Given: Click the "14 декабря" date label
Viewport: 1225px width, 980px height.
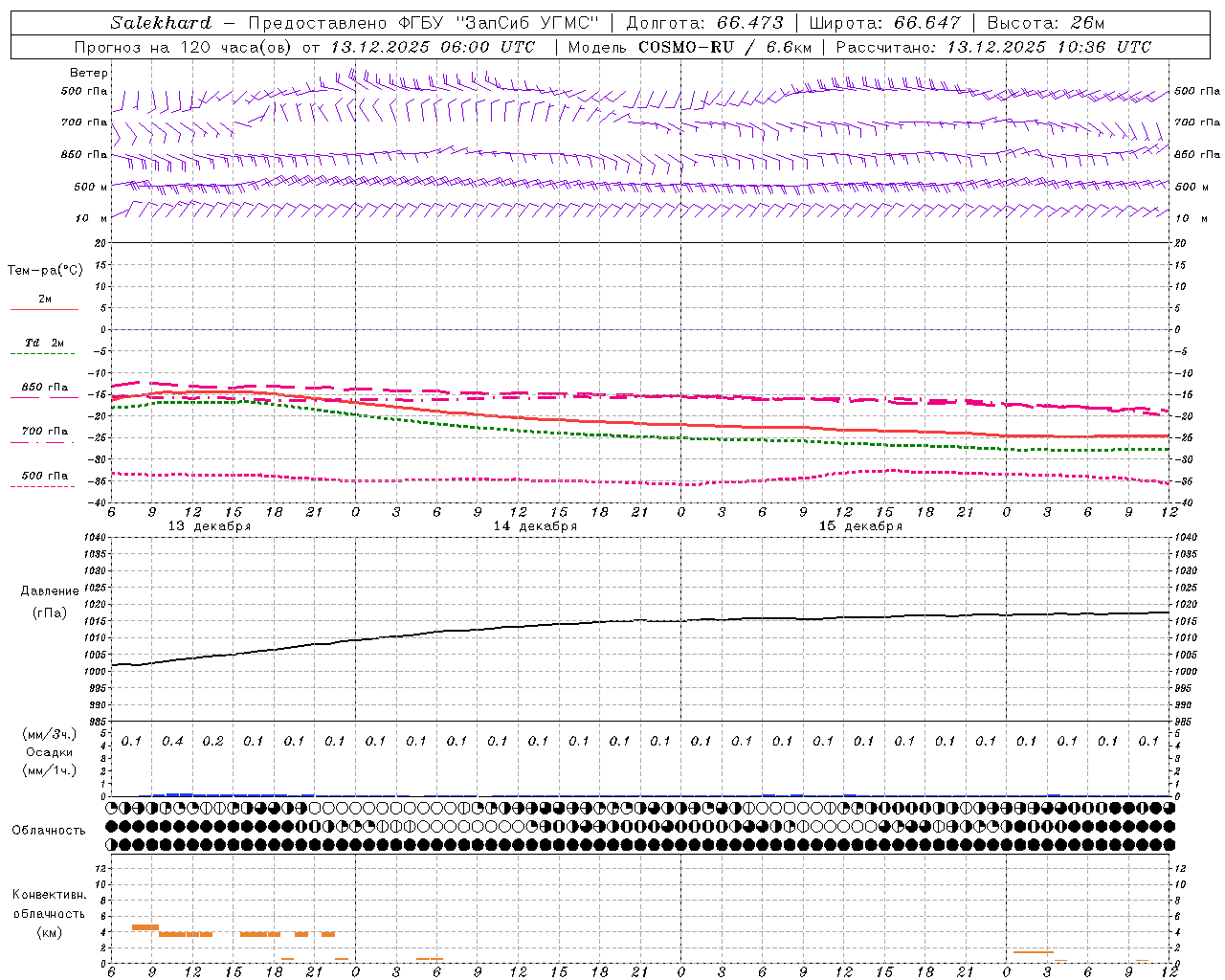Looking at the screenshot, I should (535, 526).
